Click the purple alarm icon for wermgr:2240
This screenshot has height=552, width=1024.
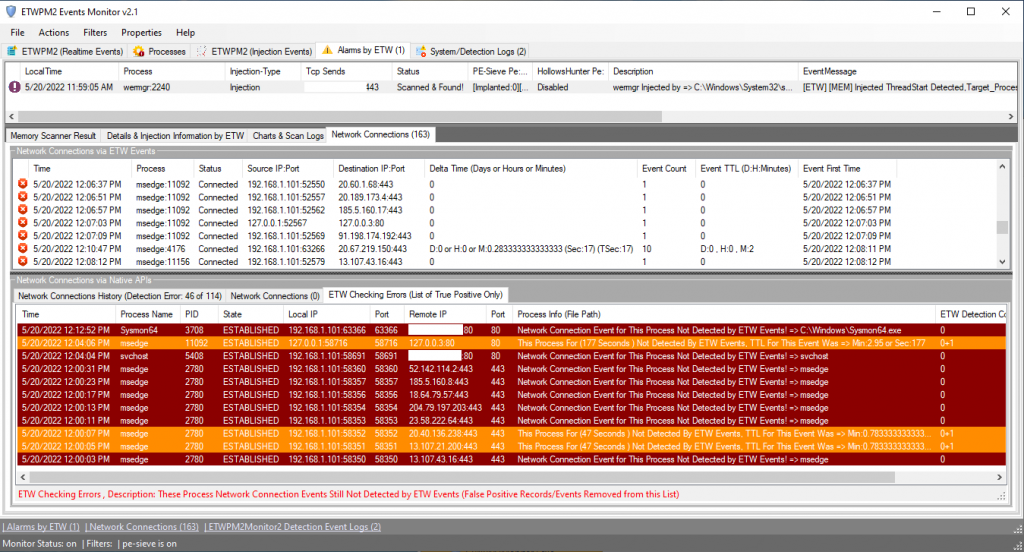click(14, 87)
